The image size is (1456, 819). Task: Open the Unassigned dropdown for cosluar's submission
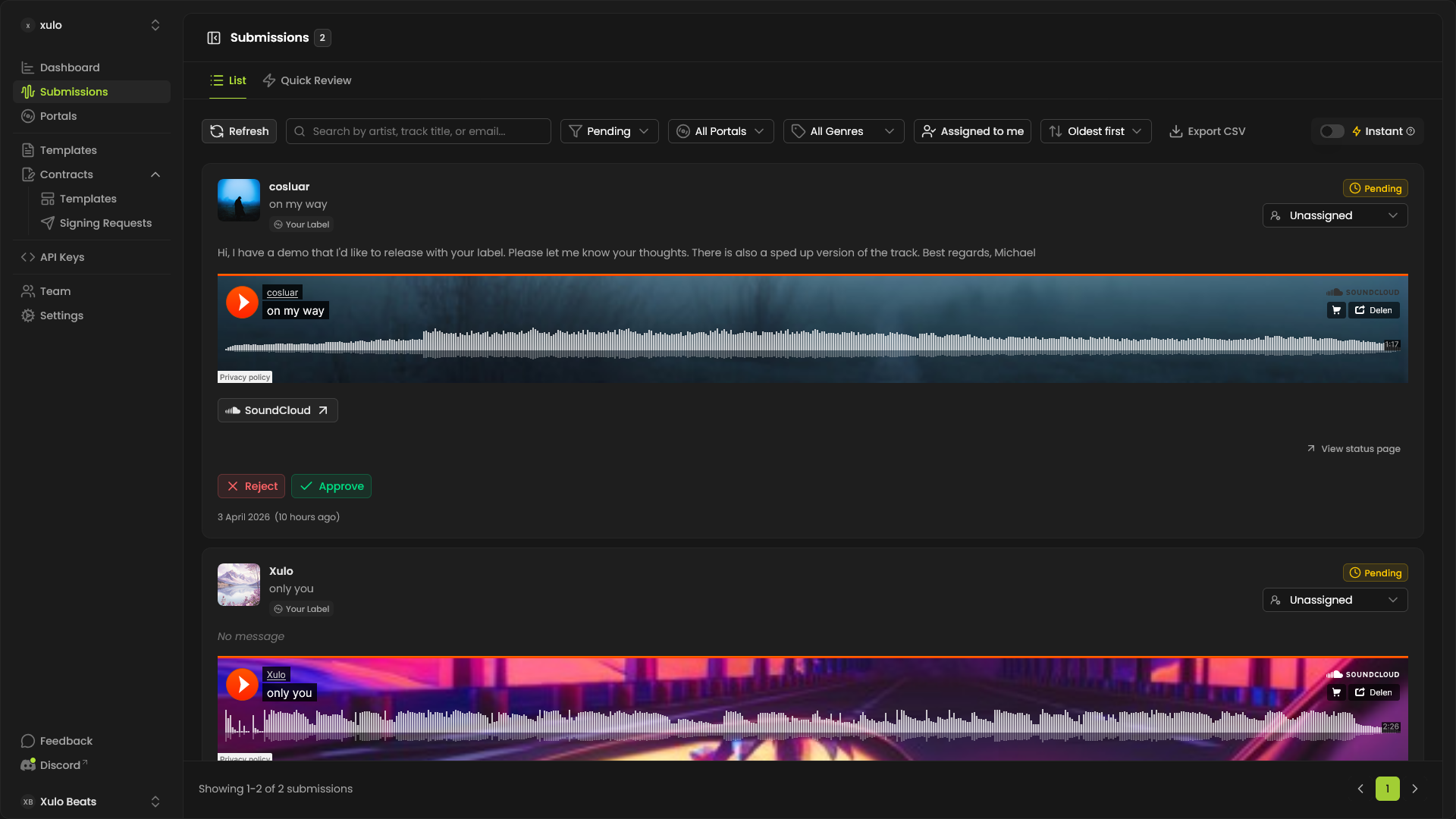click(1335, 215)
